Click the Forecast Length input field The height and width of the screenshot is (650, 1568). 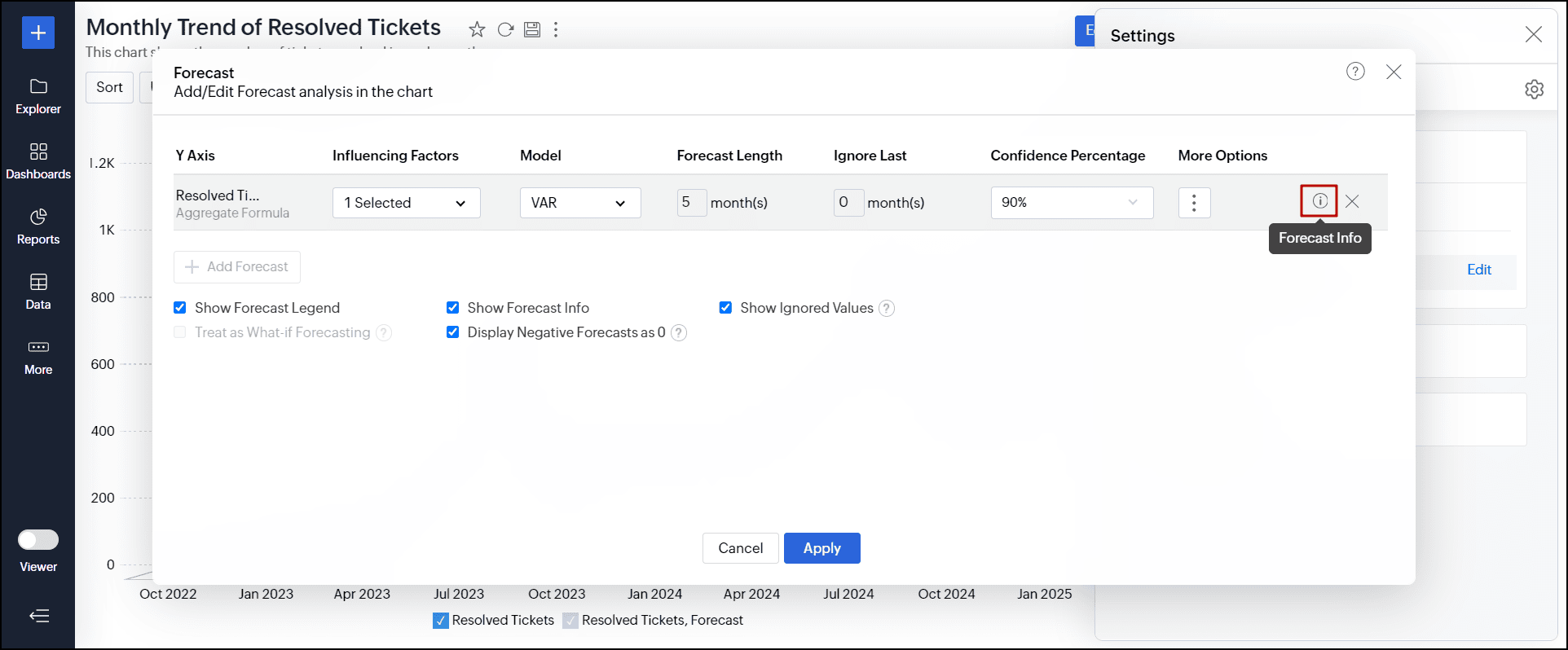click(690, 203)
